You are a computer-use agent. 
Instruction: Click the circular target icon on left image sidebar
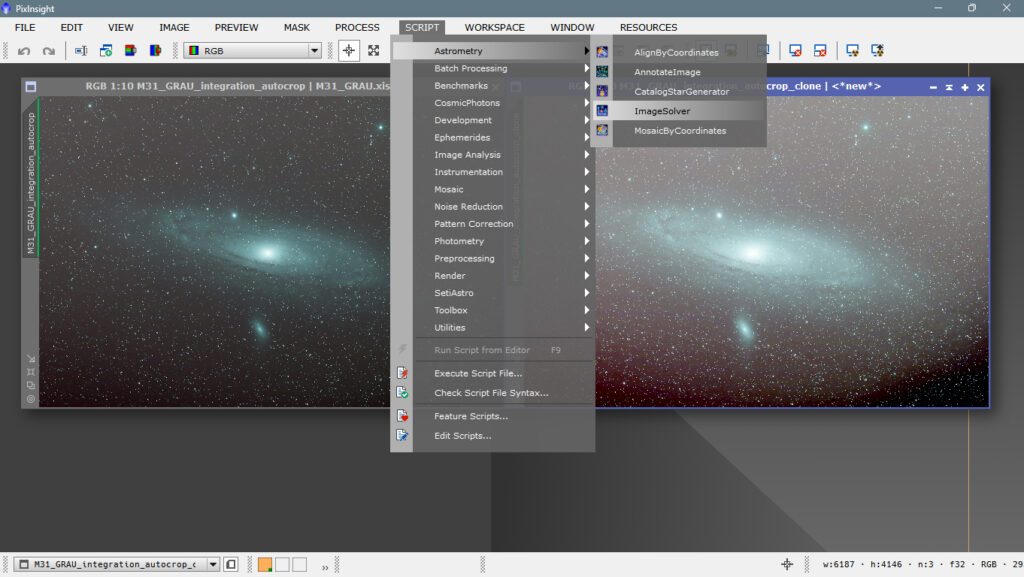31,399
